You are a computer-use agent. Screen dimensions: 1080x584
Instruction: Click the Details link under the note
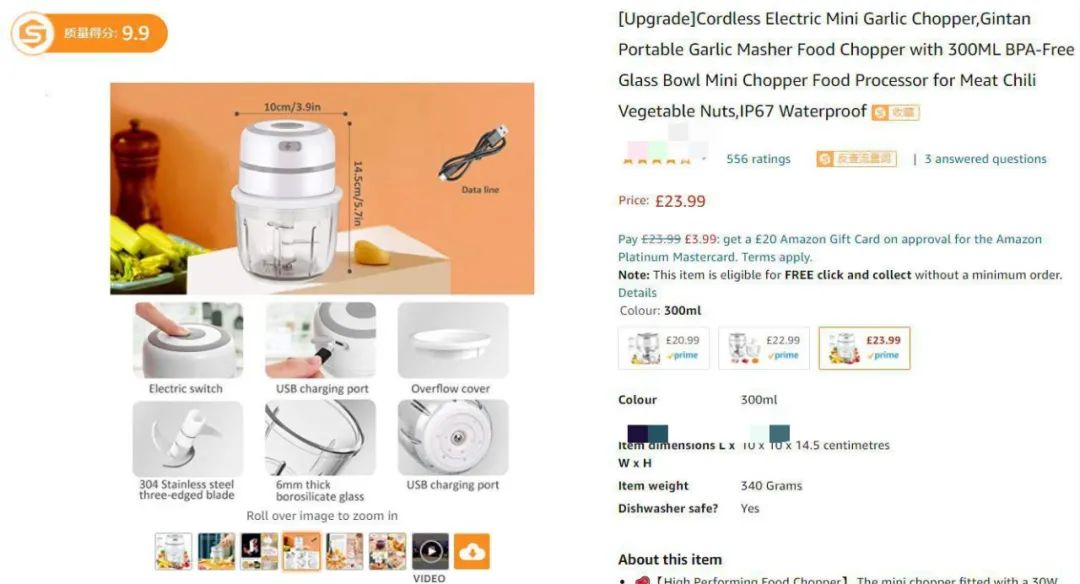[637, 293]
